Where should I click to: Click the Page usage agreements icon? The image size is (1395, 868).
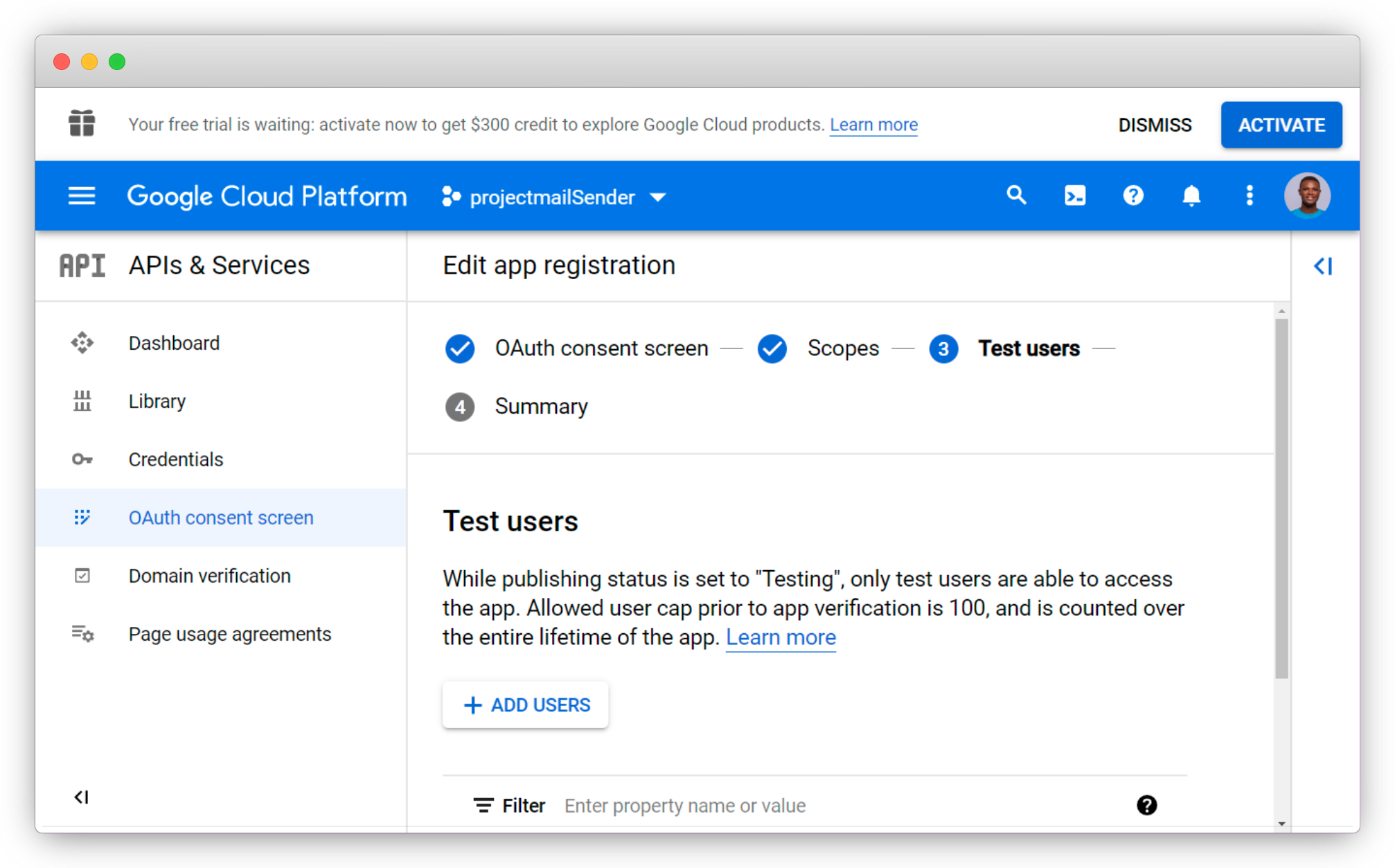coord(82,634)
